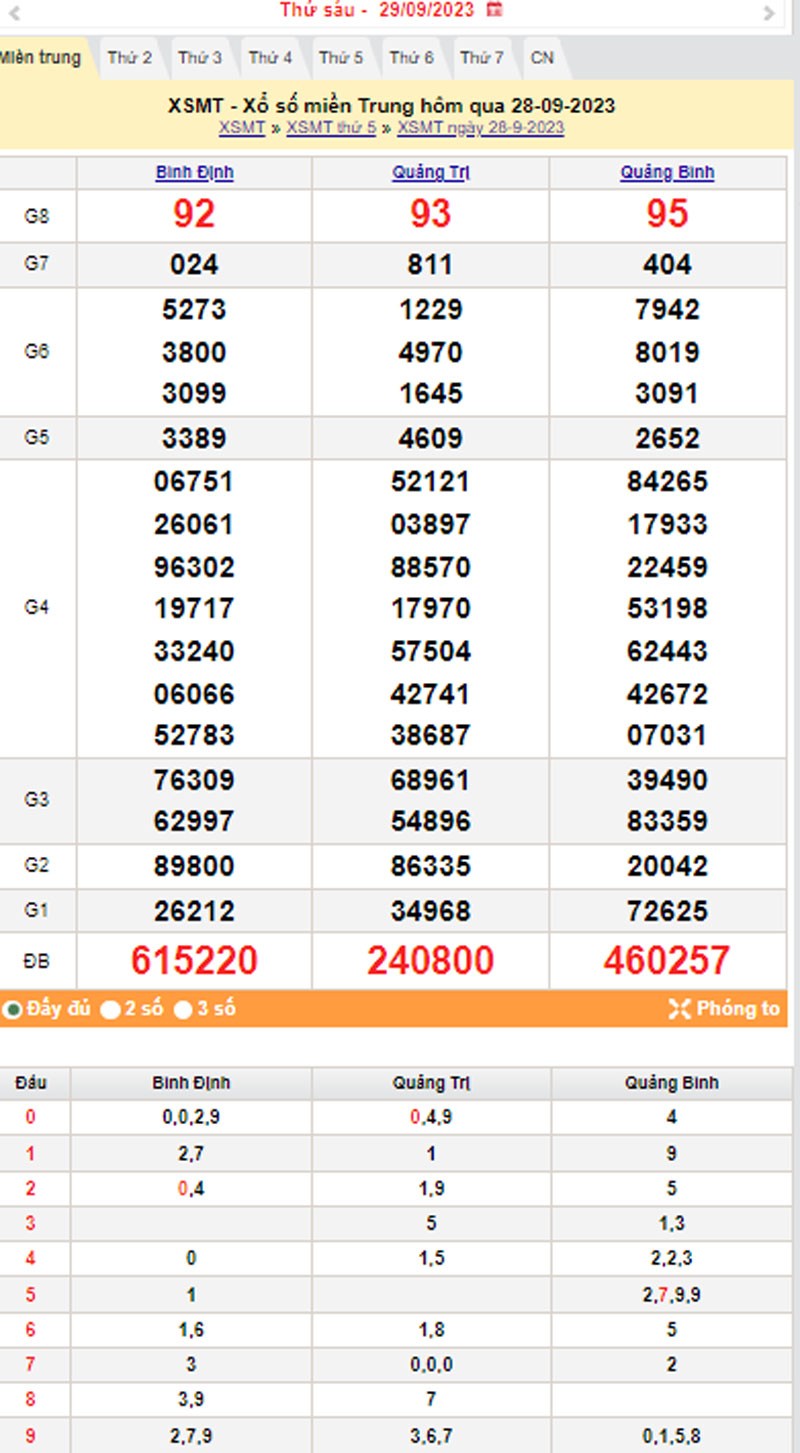Select the 2 số radio option
This screenshot has height=1453, width=800.
(x=110, y=1010)
